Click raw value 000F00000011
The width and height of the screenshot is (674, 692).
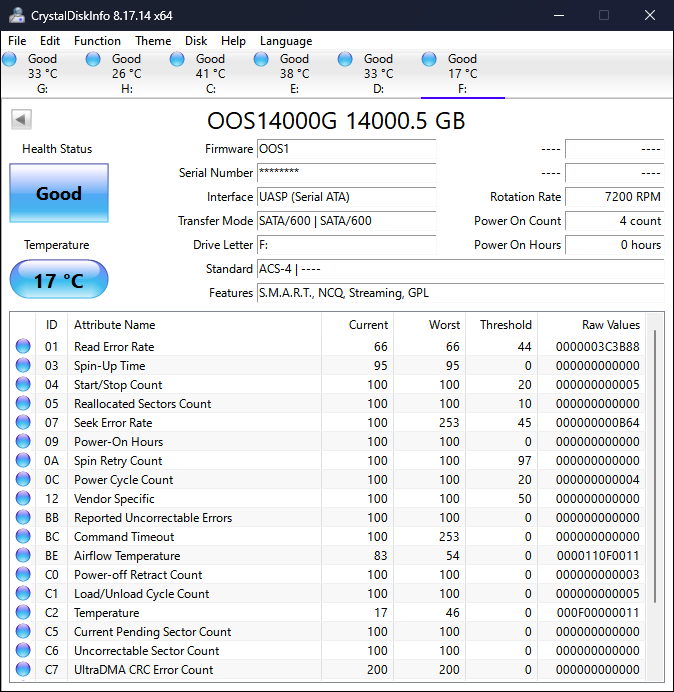[x=598, y=612]
